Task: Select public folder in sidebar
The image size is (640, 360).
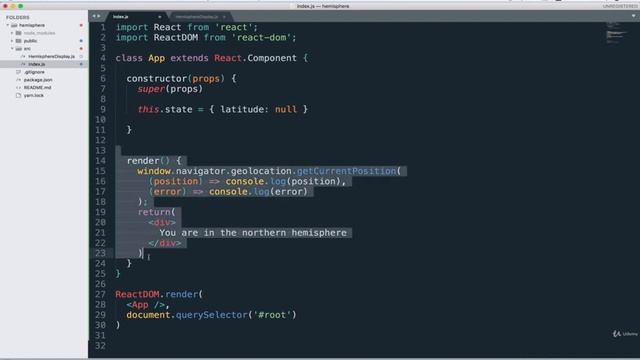Action: click(x=30, y=41)
